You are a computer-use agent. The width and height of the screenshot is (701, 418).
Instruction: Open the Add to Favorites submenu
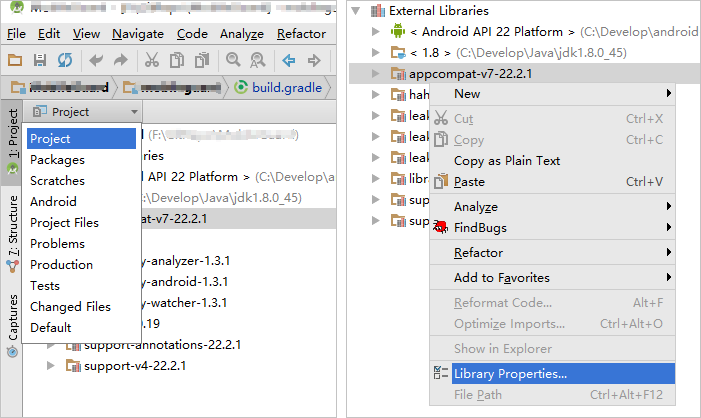click(x=501, y=278)
